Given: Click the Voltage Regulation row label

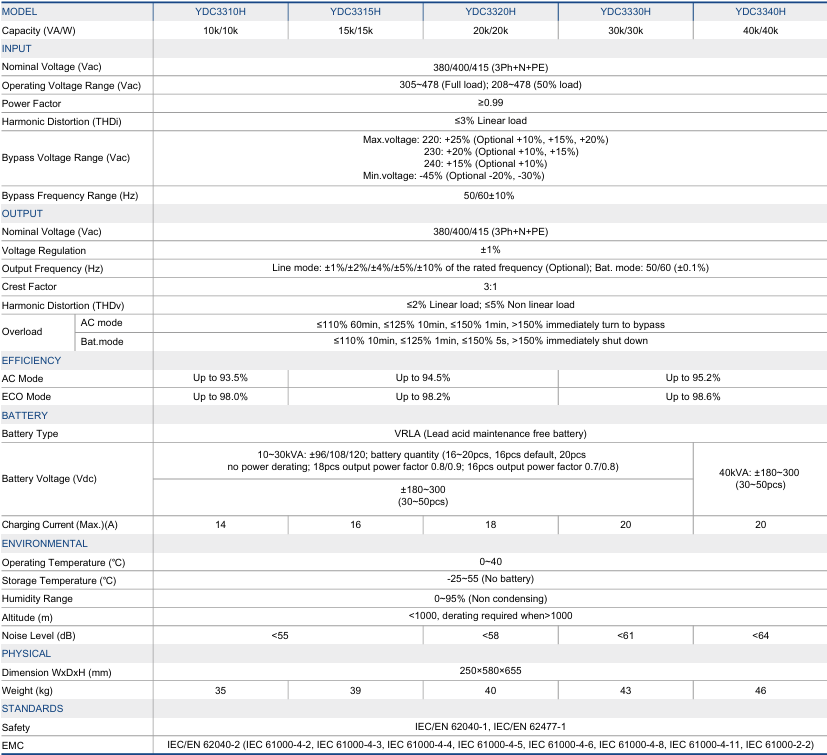Looking at the screenshot, I should coord(44,251).
